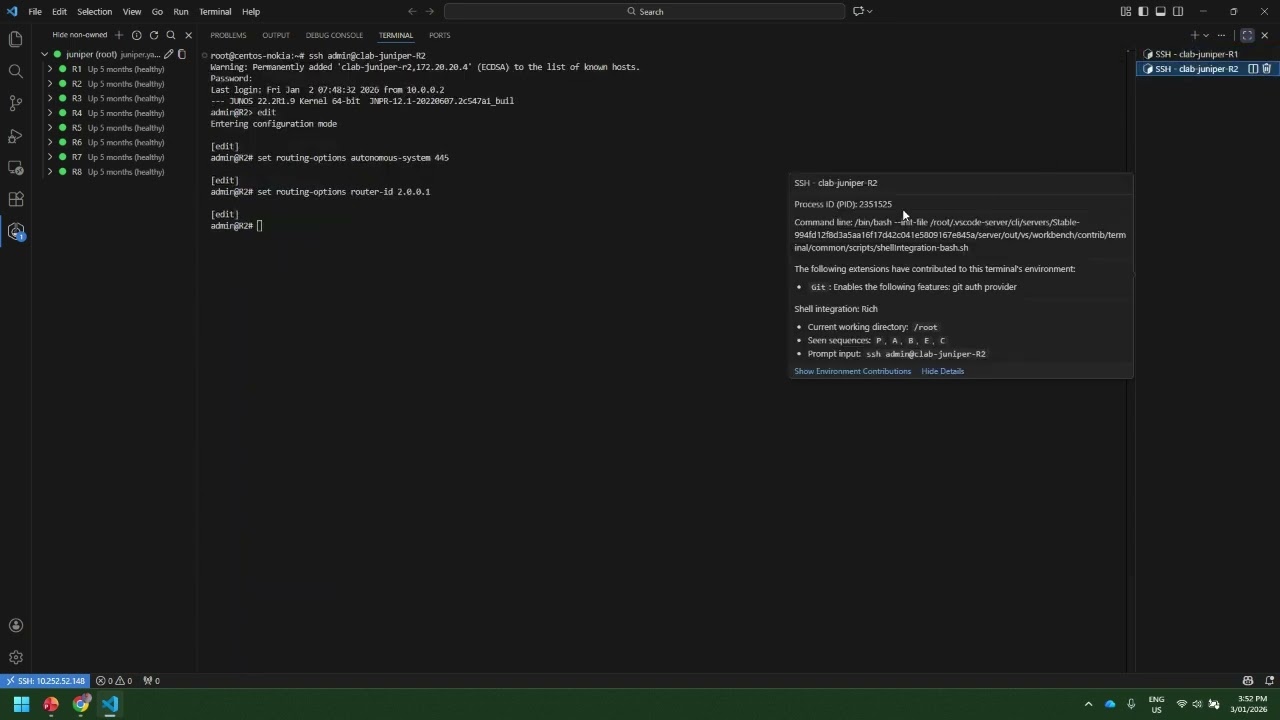The width and height of the screenshot is (1280, 720).
Task: Expand the R5 container node
Action: click(50, 128)
